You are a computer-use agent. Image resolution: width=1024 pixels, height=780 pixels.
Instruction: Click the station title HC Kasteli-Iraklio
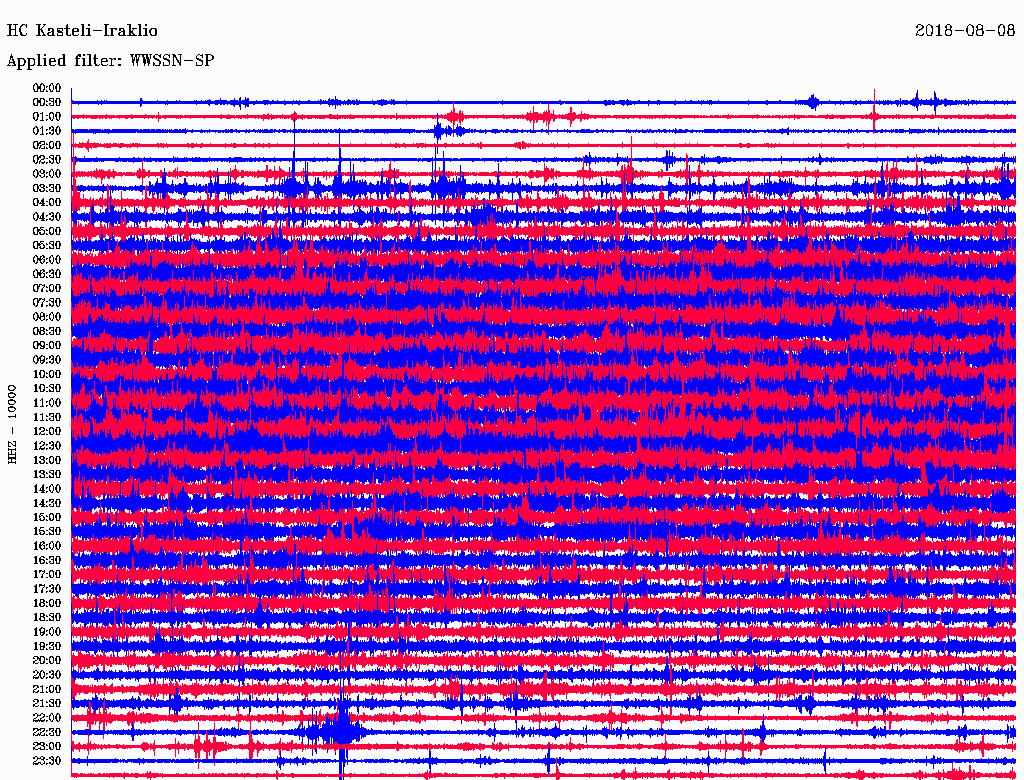pos(82,31)
